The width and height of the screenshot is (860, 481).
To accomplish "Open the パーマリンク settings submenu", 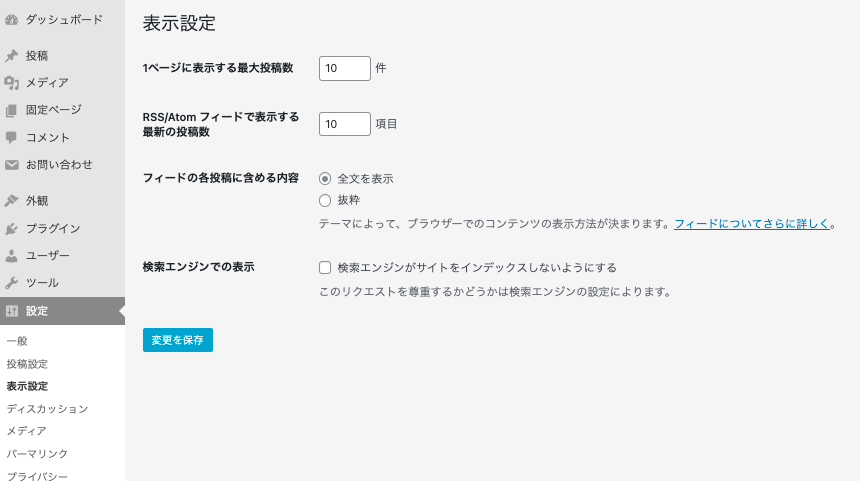I will coord(37,454).
